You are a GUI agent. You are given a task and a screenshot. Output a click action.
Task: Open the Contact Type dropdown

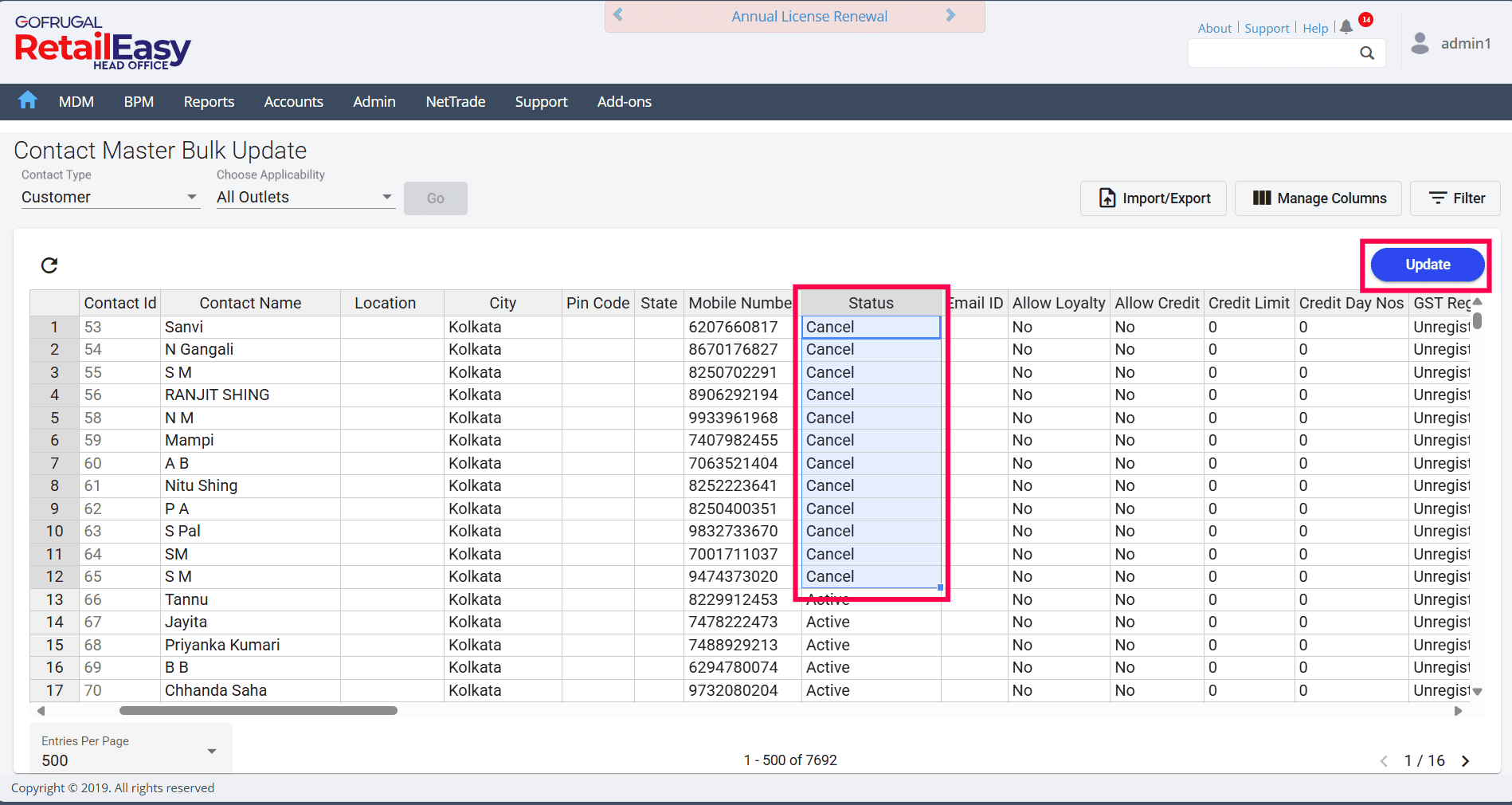click(110, 197)
